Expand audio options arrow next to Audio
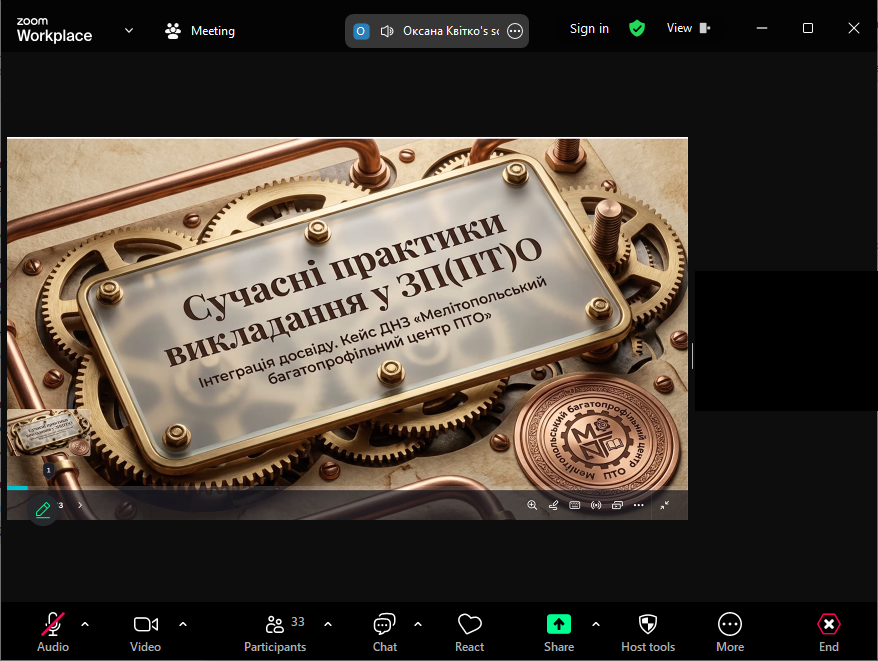 tap(85, 624)
